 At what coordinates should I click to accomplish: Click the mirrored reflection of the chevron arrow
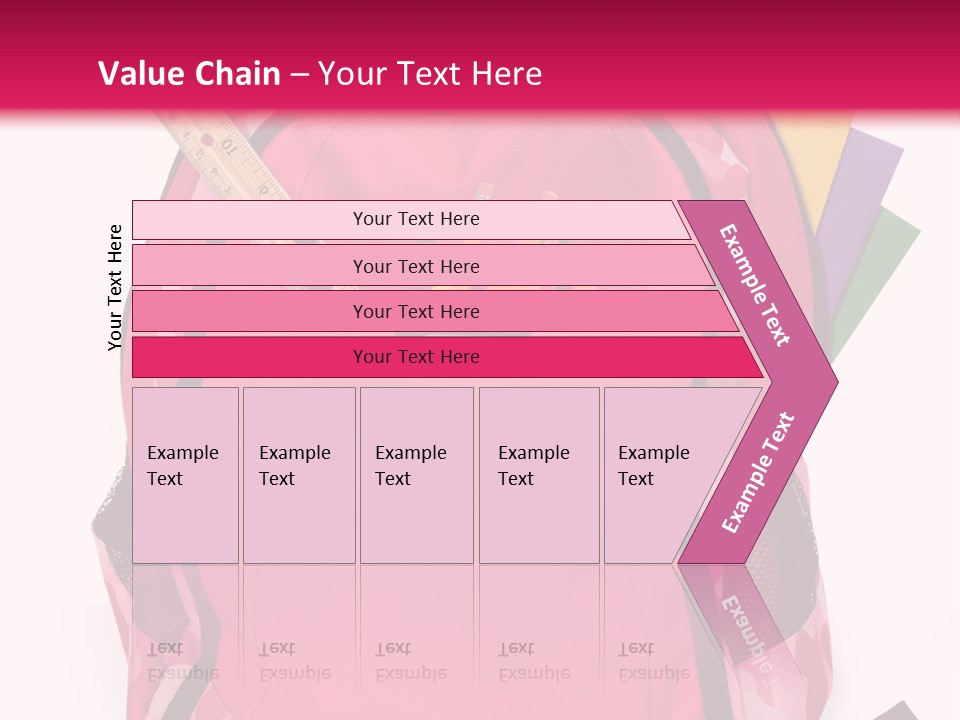[x=735, y=615]
